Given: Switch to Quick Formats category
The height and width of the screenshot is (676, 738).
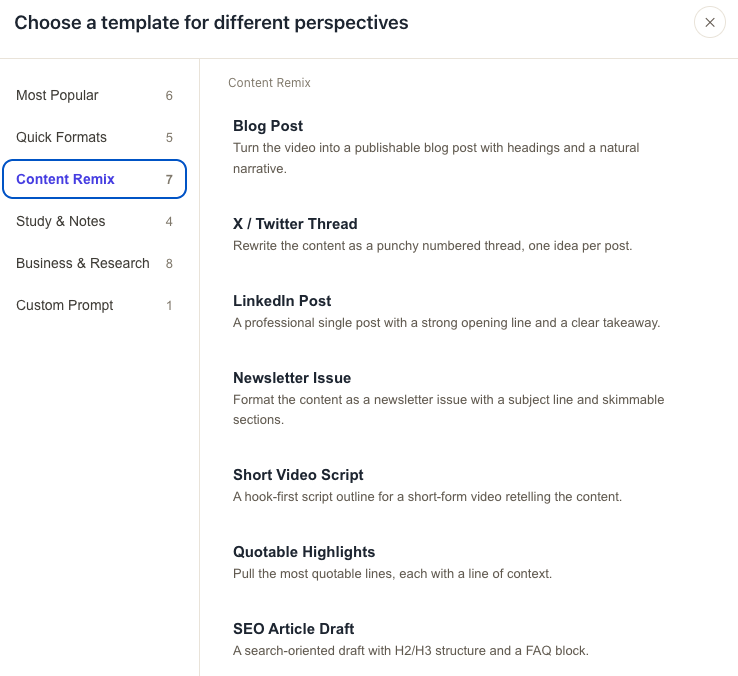Looking at the screenshot, I should coord(94,137).
